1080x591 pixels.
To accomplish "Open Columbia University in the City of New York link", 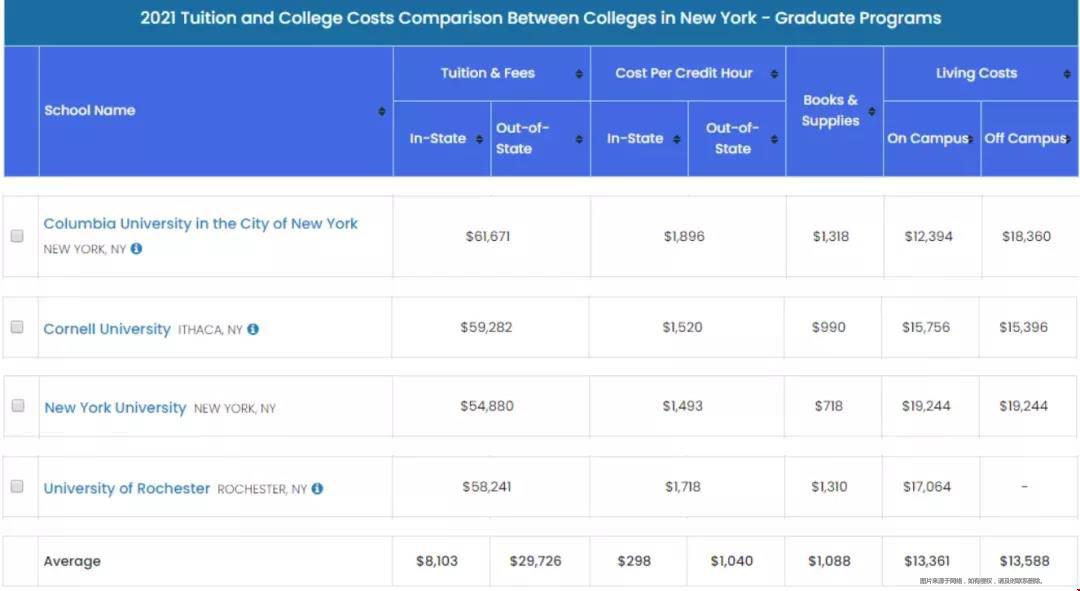I will tap(200, 224).
